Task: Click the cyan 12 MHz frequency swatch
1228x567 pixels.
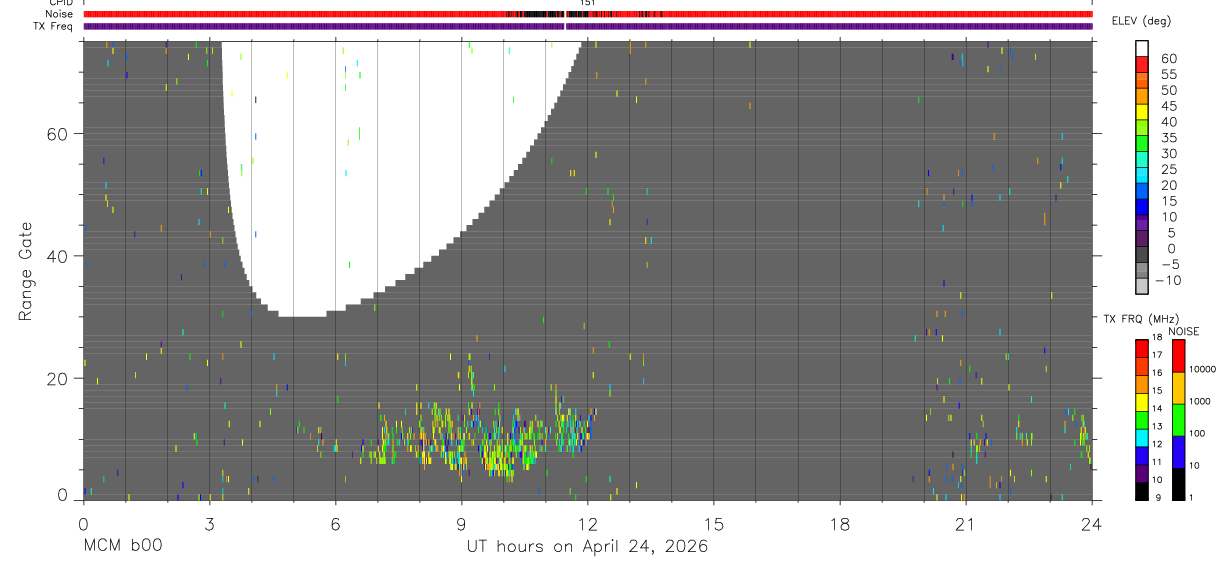Action: pyautogui.click(x=1142, y=441)
